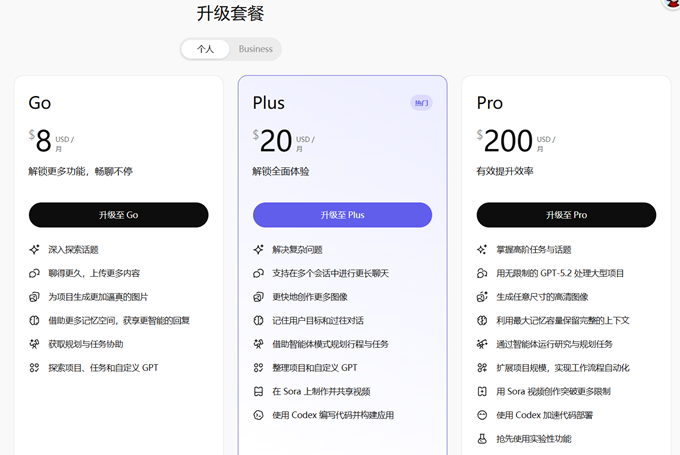Click the 升级套餐 page heading

(x=231, y=13)
